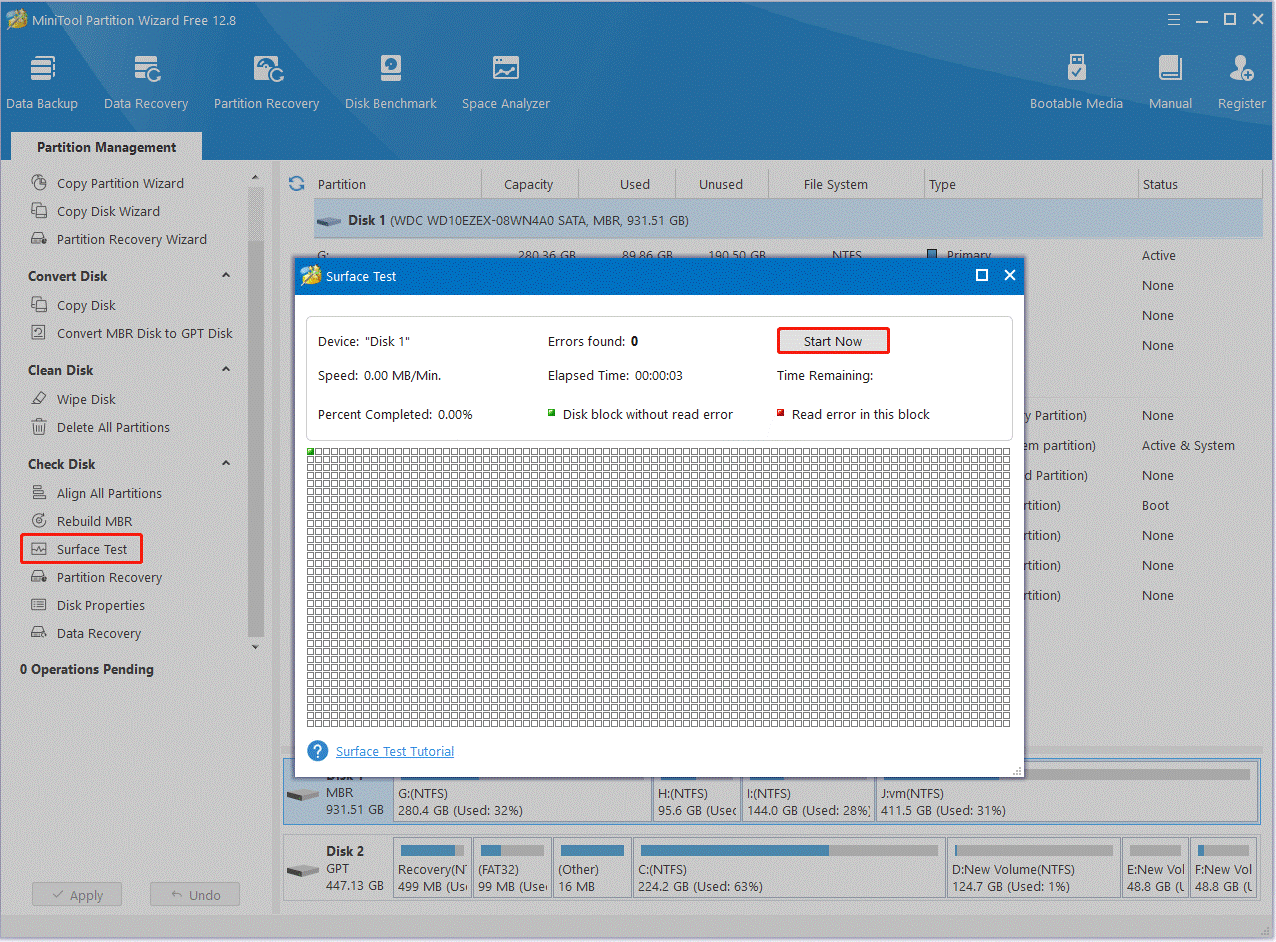Click Start Now to begin surface test
Image resolution: width=1276 pixels, height=942 pixels.
point(833,340)
